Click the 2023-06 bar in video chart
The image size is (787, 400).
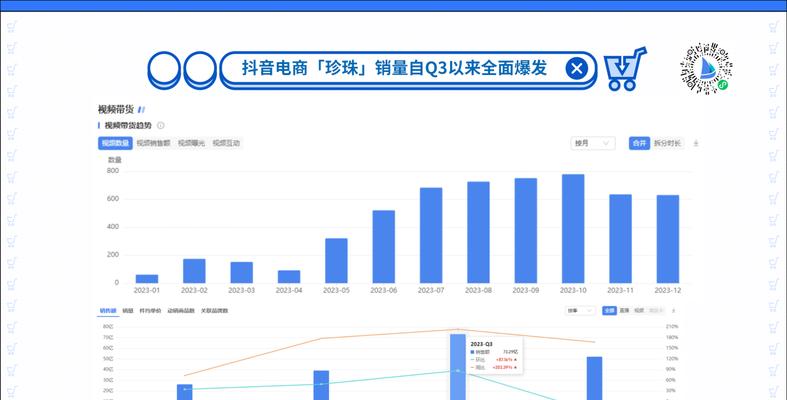[x=383, y=246]
